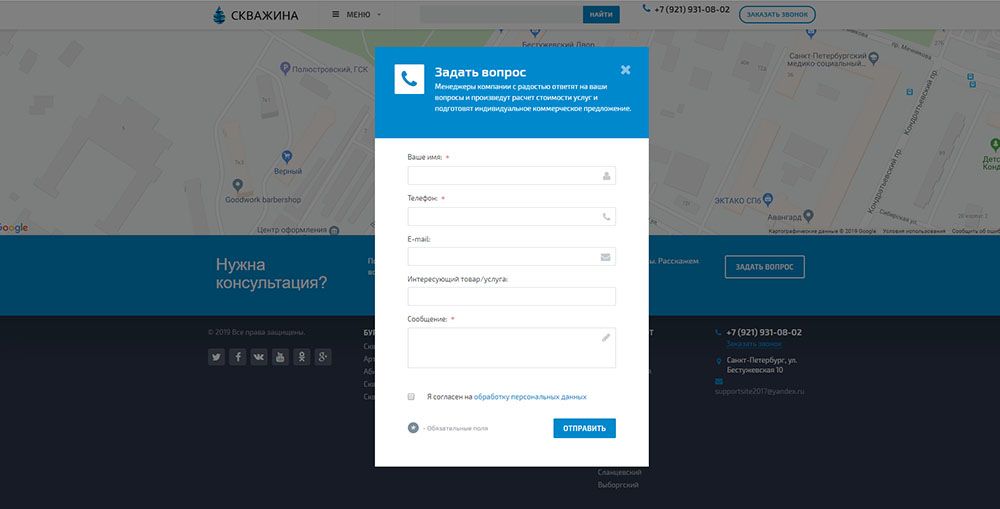Check the personal data consent checkbox
The image size is (1000, 509).
[411, 397]
